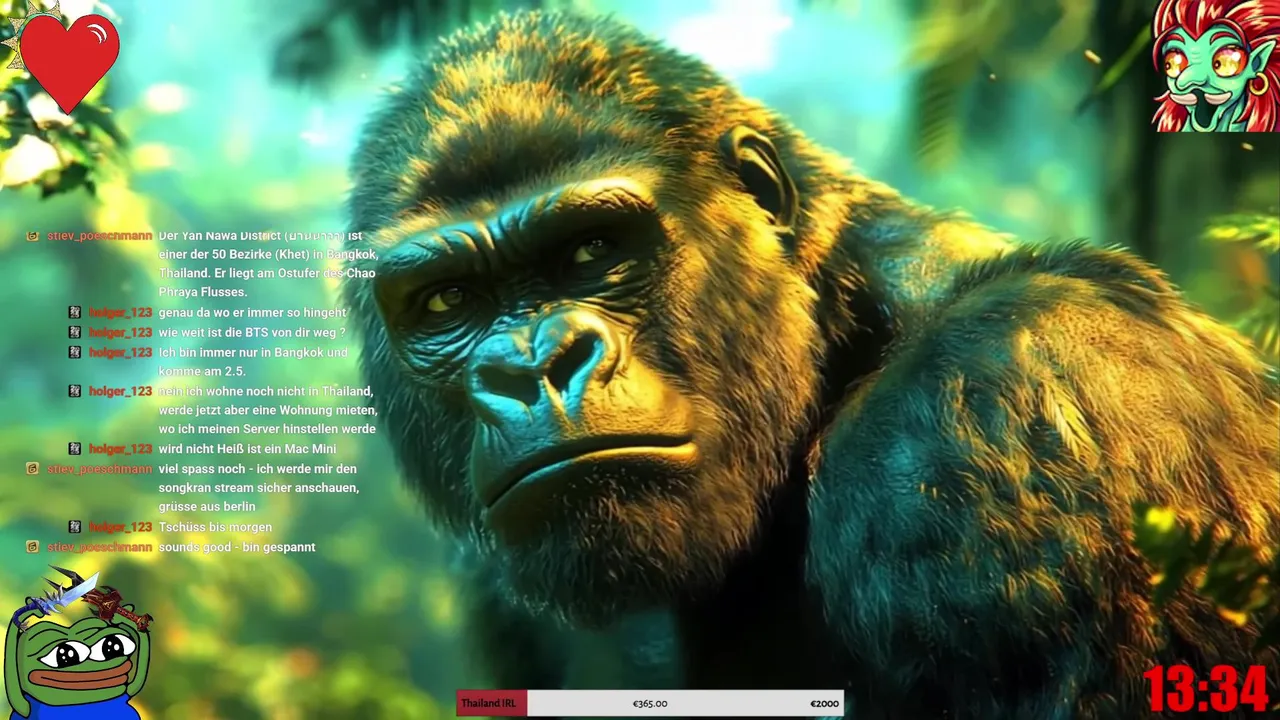Click the red heart icon overlay
Screen dimensions: 1280x720
(69, 62)
